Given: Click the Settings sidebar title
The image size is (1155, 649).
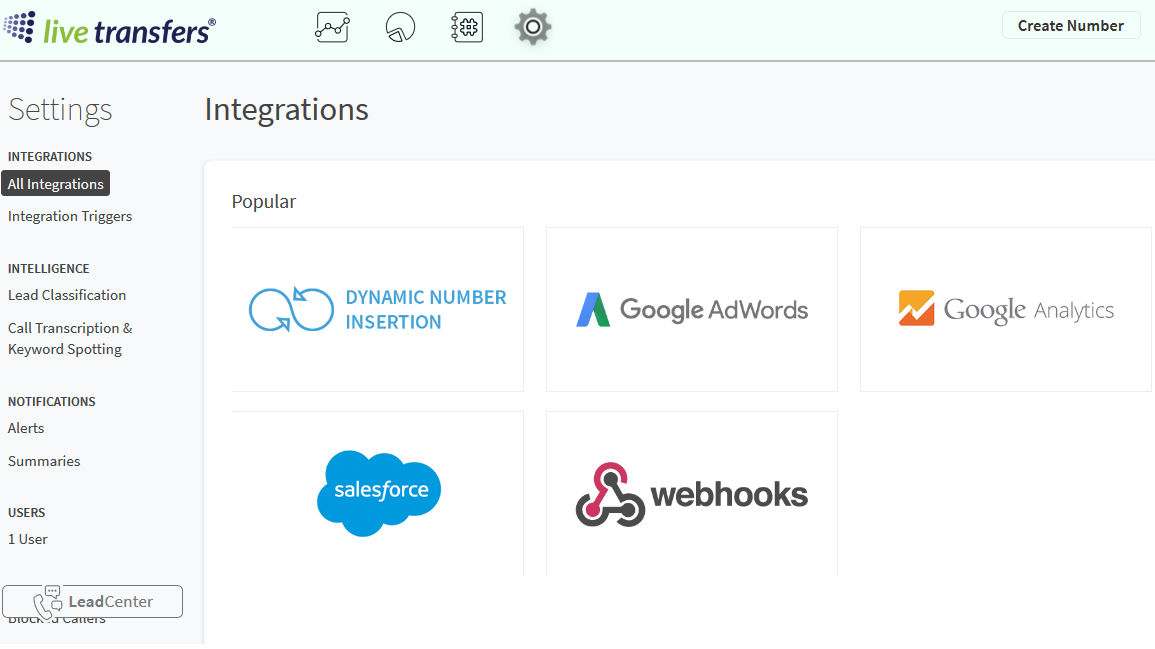Looking at the screenshot, I should (60, 110).
